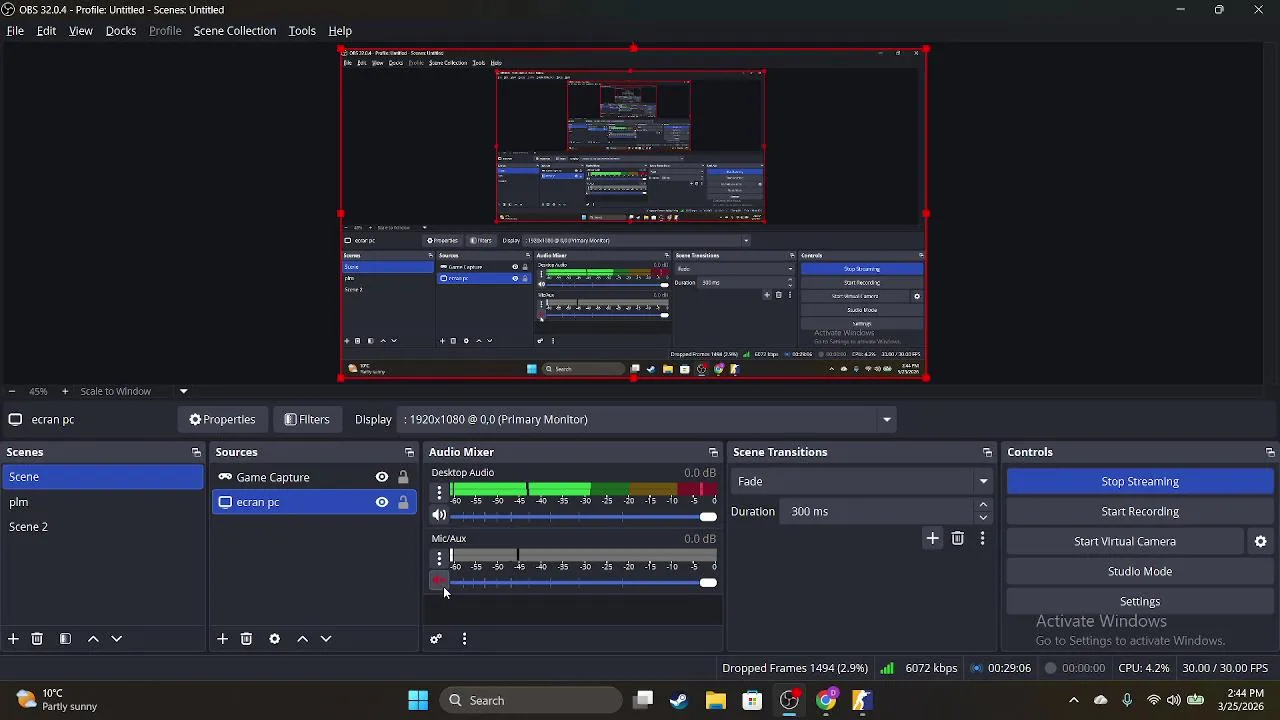The image size is (1280, 720).
Task: Open View menu
Action: [x=81, y=31]
